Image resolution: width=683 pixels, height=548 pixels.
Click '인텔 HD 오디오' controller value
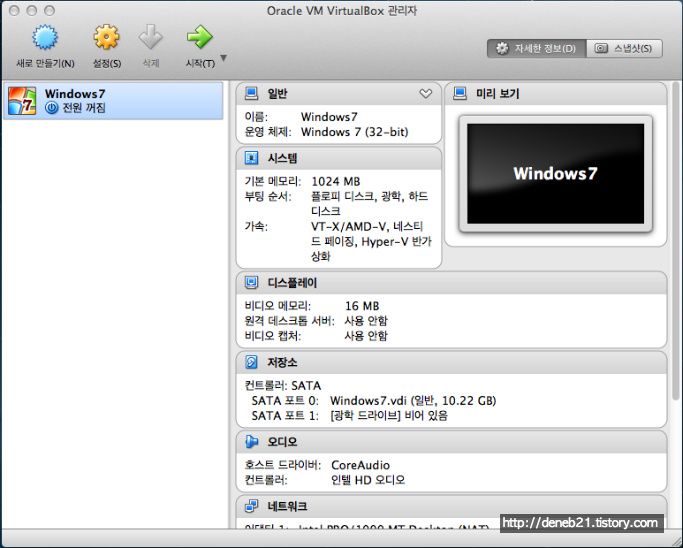click(368, 480)
